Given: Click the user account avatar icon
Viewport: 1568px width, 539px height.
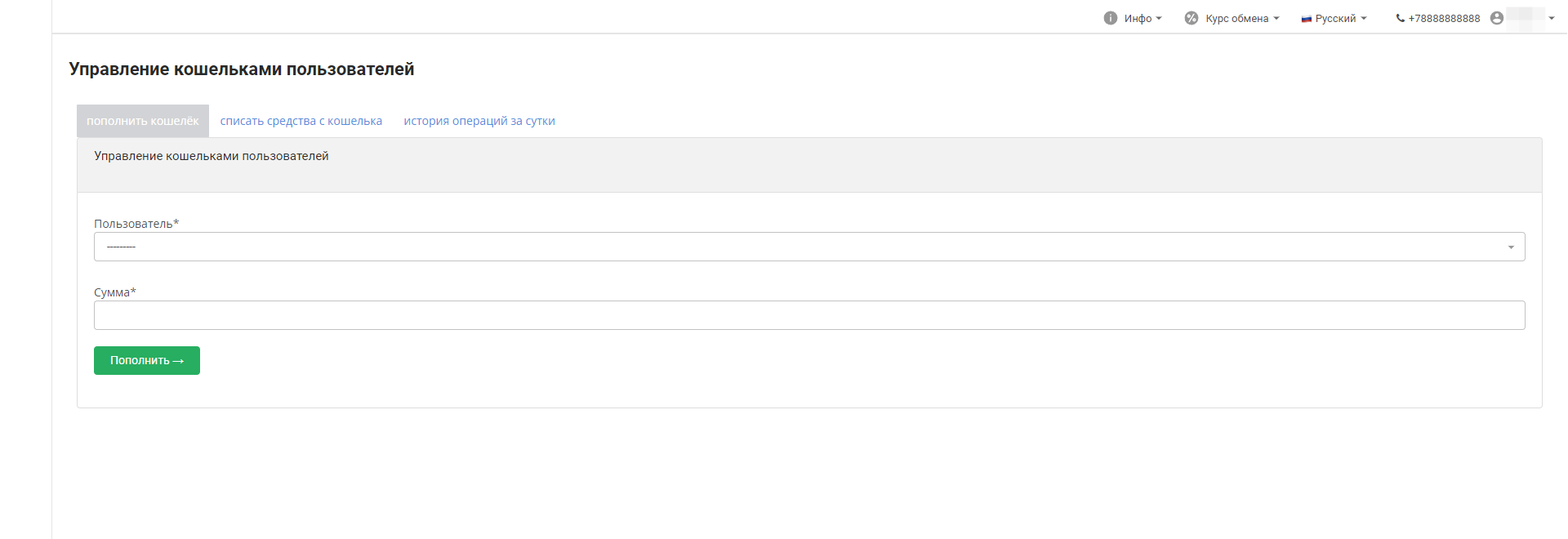Looking at the screenshot, I should (1497, 18).
